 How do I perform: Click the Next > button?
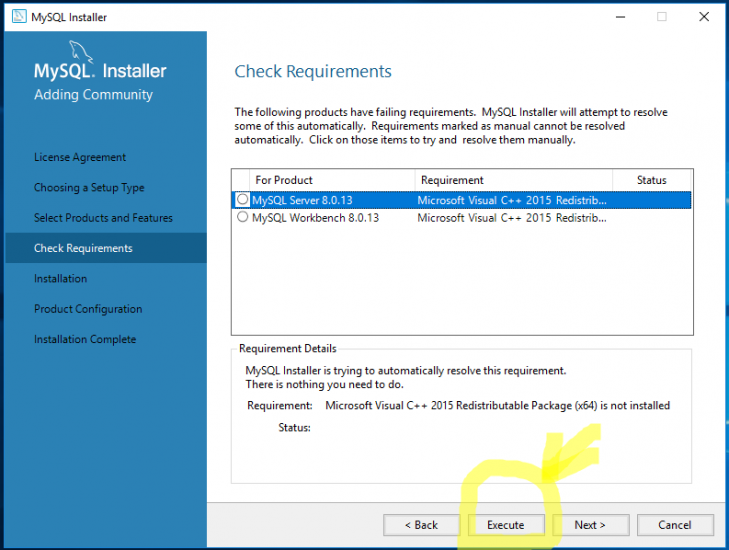590,525
